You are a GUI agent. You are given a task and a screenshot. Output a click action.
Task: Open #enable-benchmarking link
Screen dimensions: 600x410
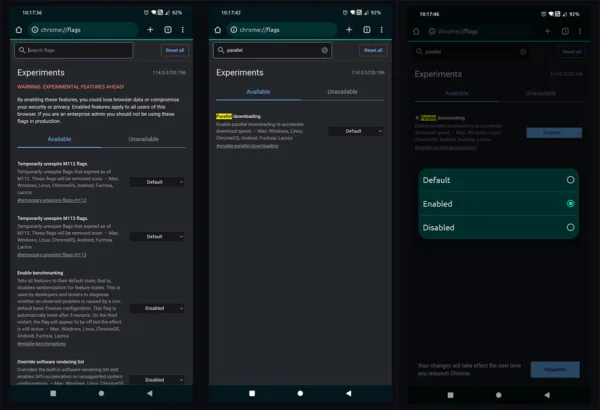[41, 344]
